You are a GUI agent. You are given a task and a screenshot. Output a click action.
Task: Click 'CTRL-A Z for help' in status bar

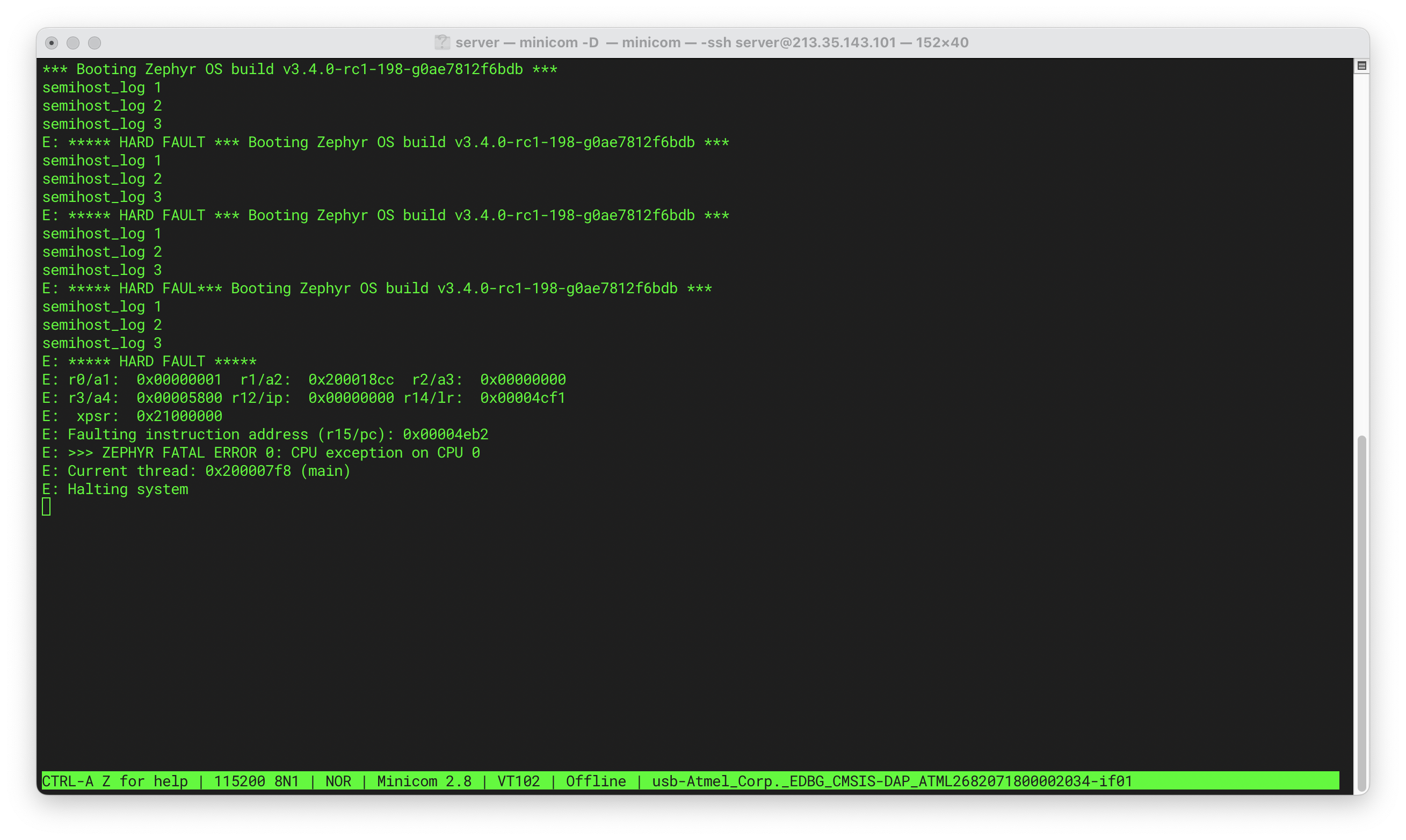click(114, 781)
